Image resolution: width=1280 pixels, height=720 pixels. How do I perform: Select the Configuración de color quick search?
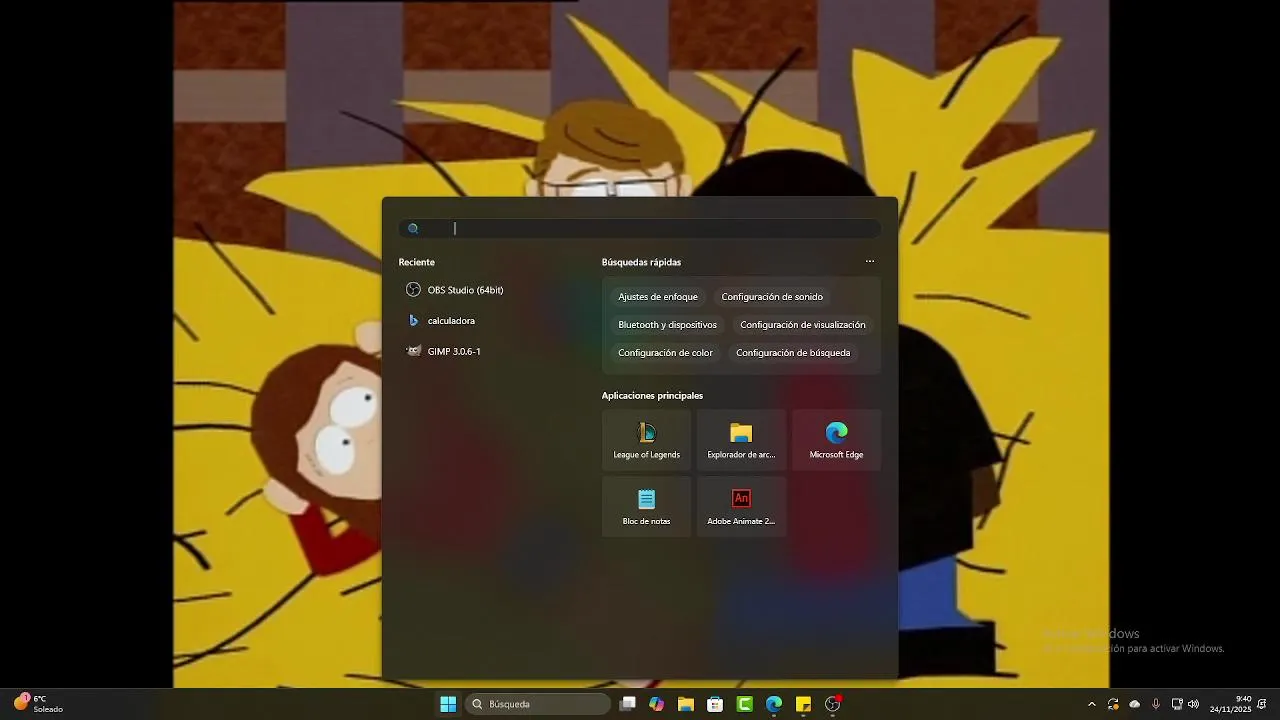click(x=665, y=353)
